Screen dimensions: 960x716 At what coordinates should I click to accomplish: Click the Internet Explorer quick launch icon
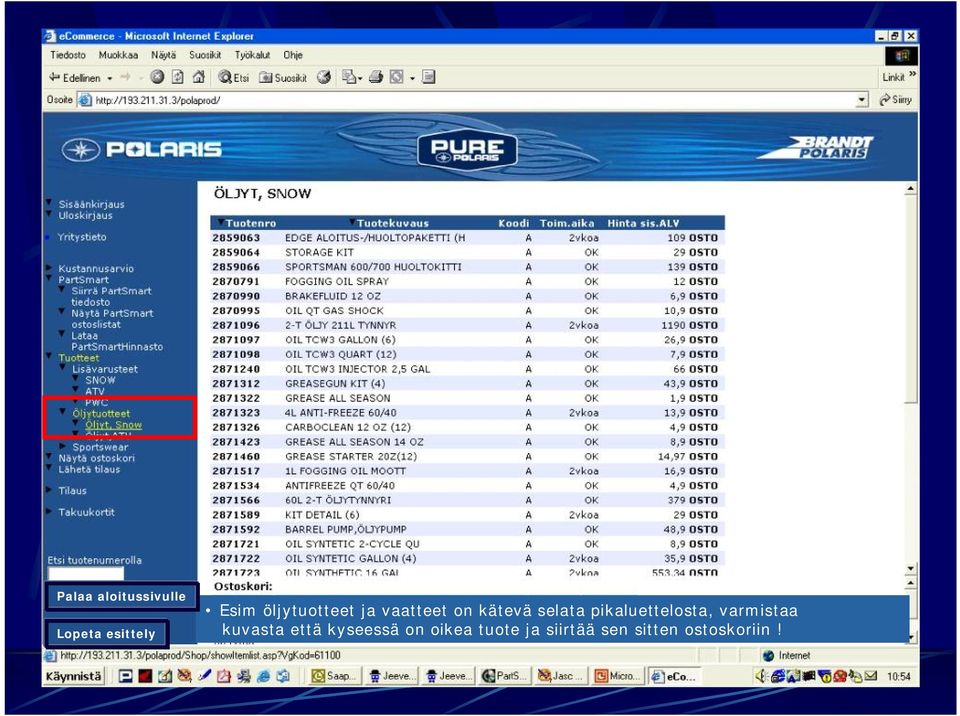[x=263, y=676]
